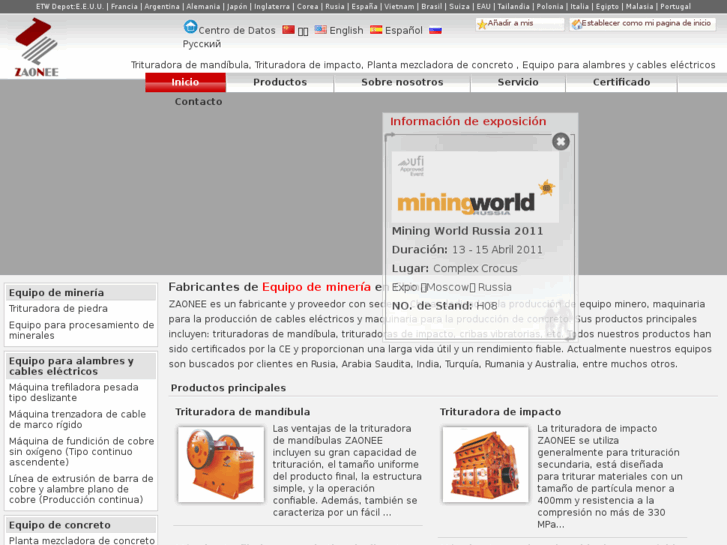Viewport: 727px width, 545px height.
Task: Open Equipo para procesamiento de minerales link
Action: [x=82, y=330]
